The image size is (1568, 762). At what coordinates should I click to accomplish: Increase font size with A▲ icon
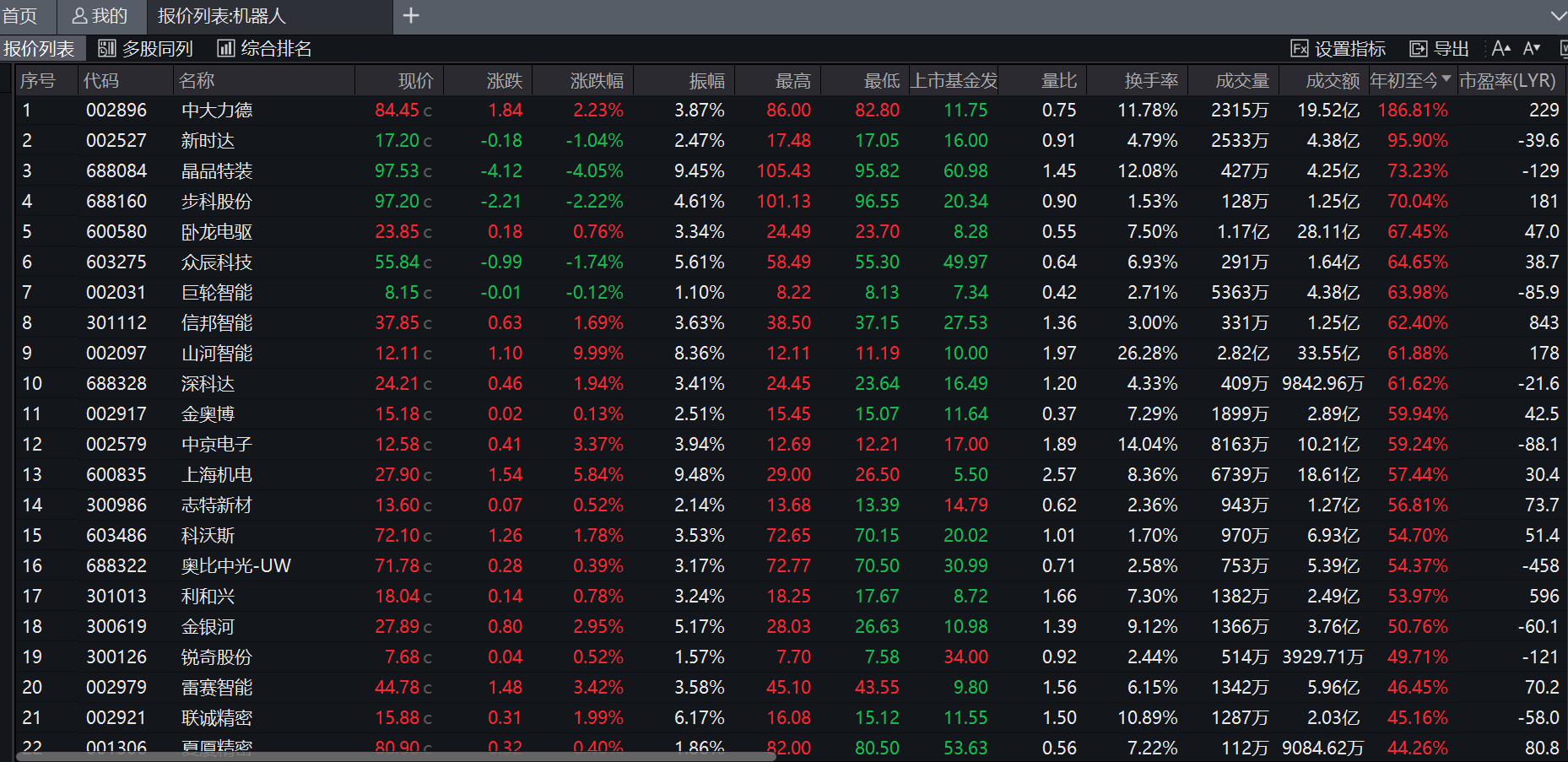tap(1500, 49)
